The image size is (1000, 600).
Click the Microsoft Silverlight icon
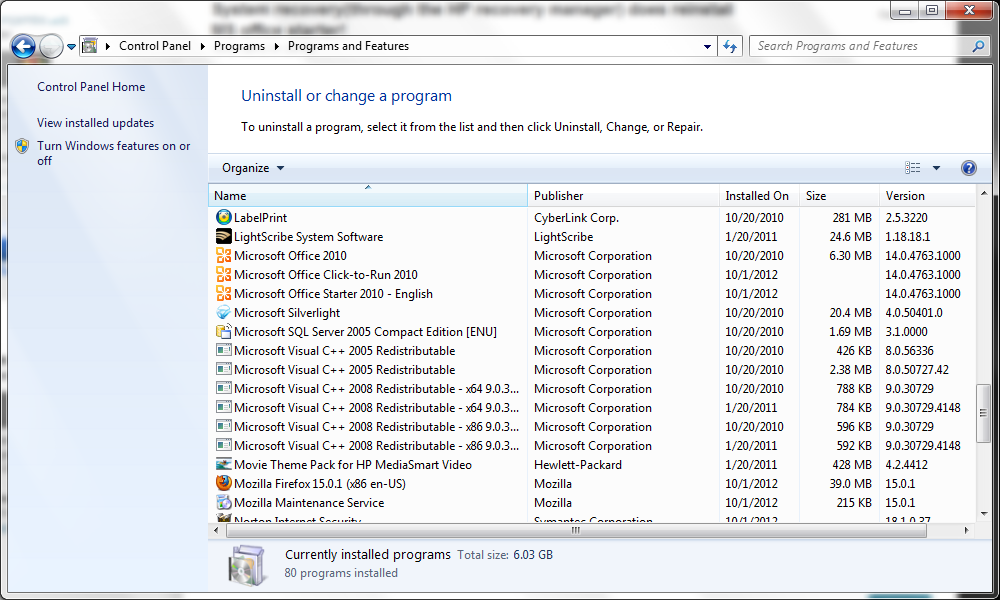[x=223, y=312]
